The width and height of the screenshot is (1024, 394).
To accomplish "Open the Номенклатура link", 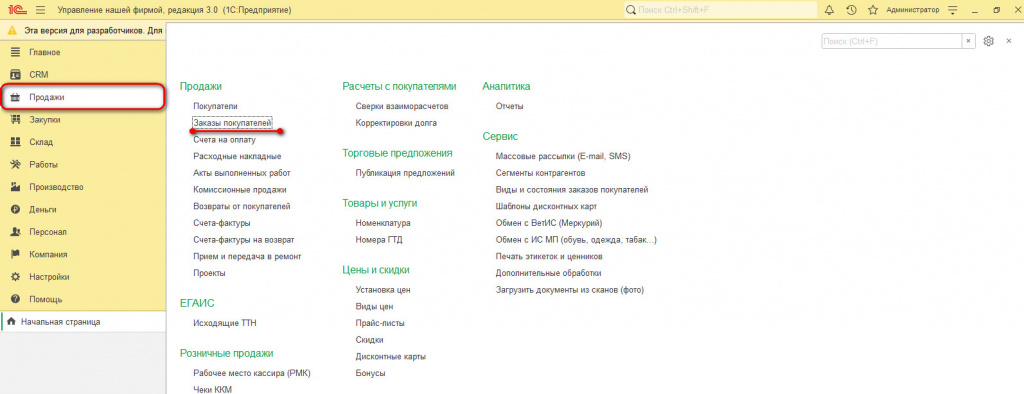I will 383,223.
